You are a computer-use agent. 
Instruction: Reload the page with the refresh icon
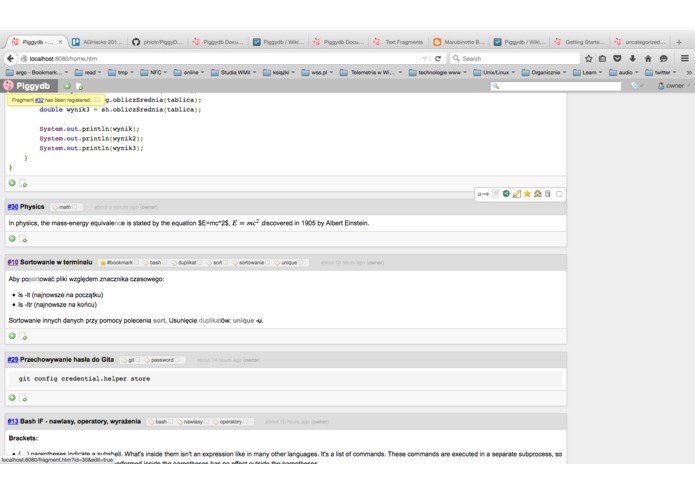[438, 58]
